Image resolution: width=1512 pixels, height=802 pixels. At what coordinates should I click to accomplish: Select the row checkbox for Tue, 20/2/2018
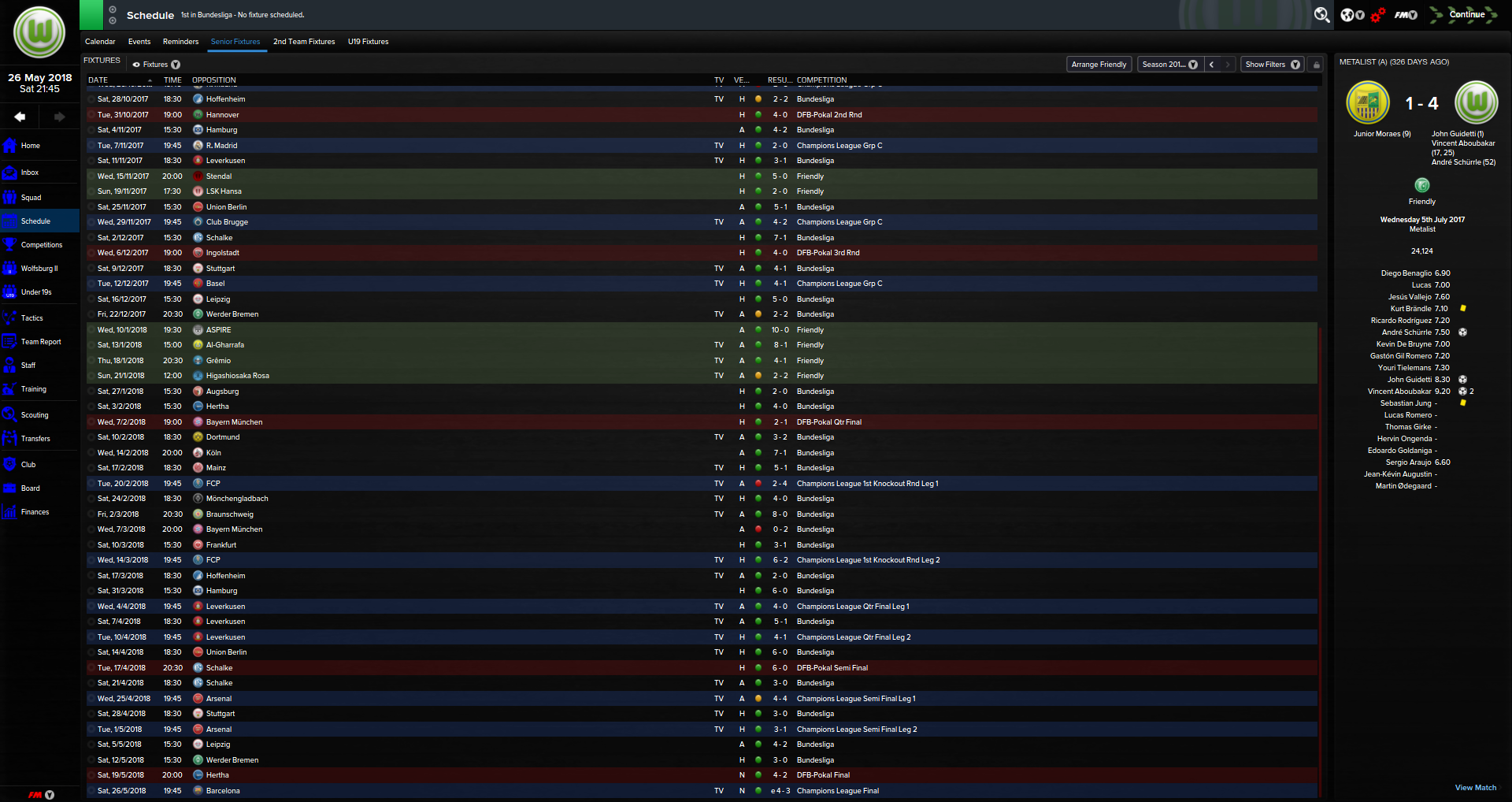pos(91,484)
